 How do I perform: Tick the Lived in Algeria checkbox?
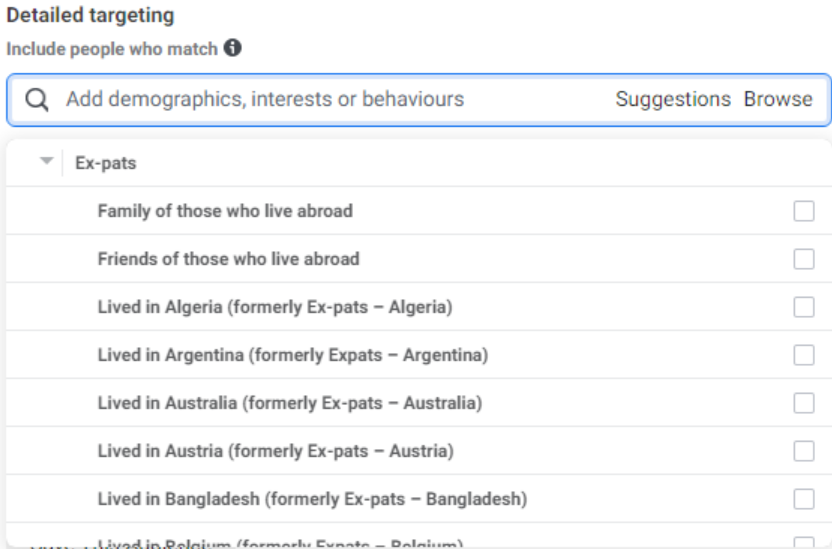[803, 307]
